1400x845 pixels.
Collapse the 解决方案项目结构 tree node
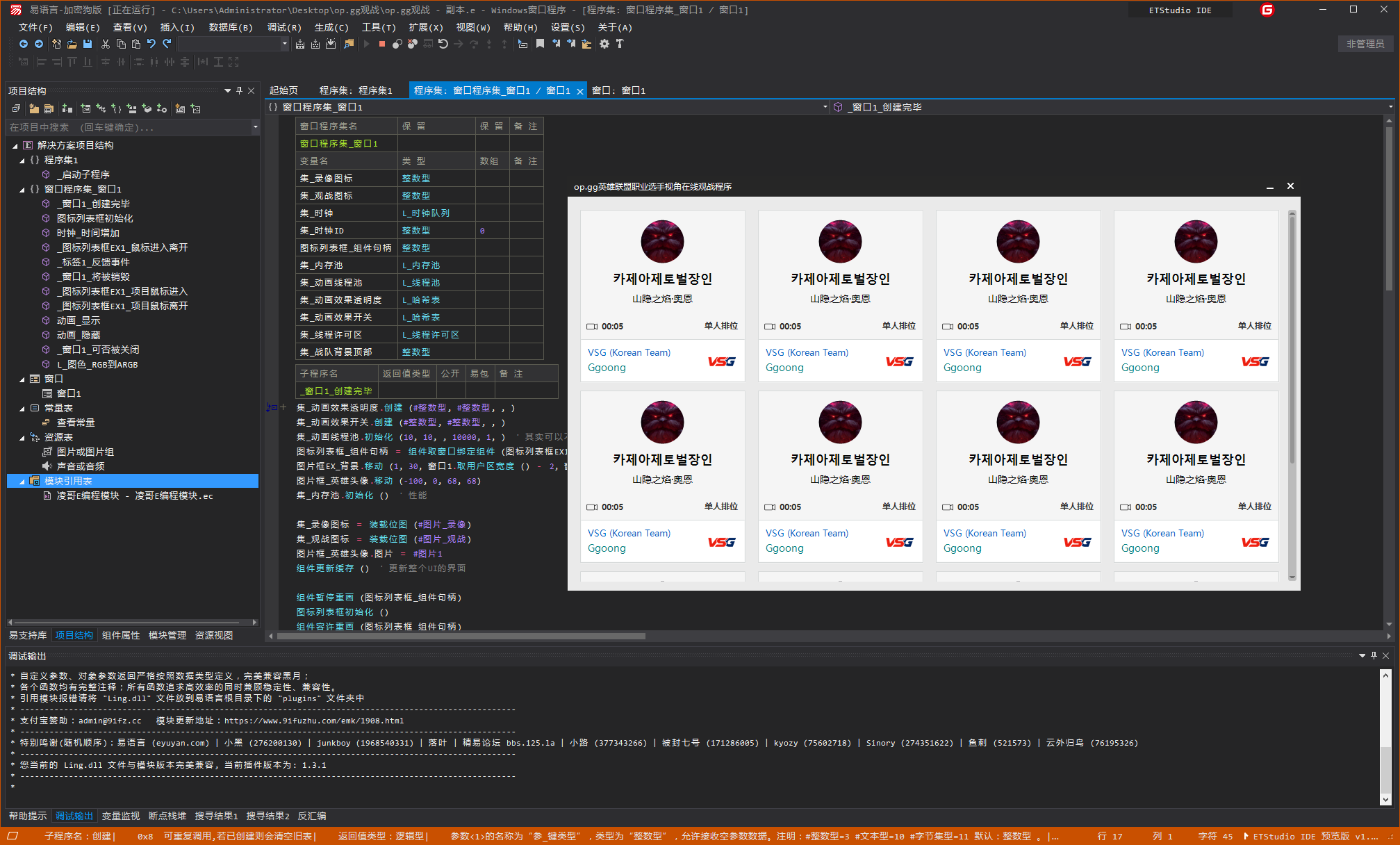[15, 146]
